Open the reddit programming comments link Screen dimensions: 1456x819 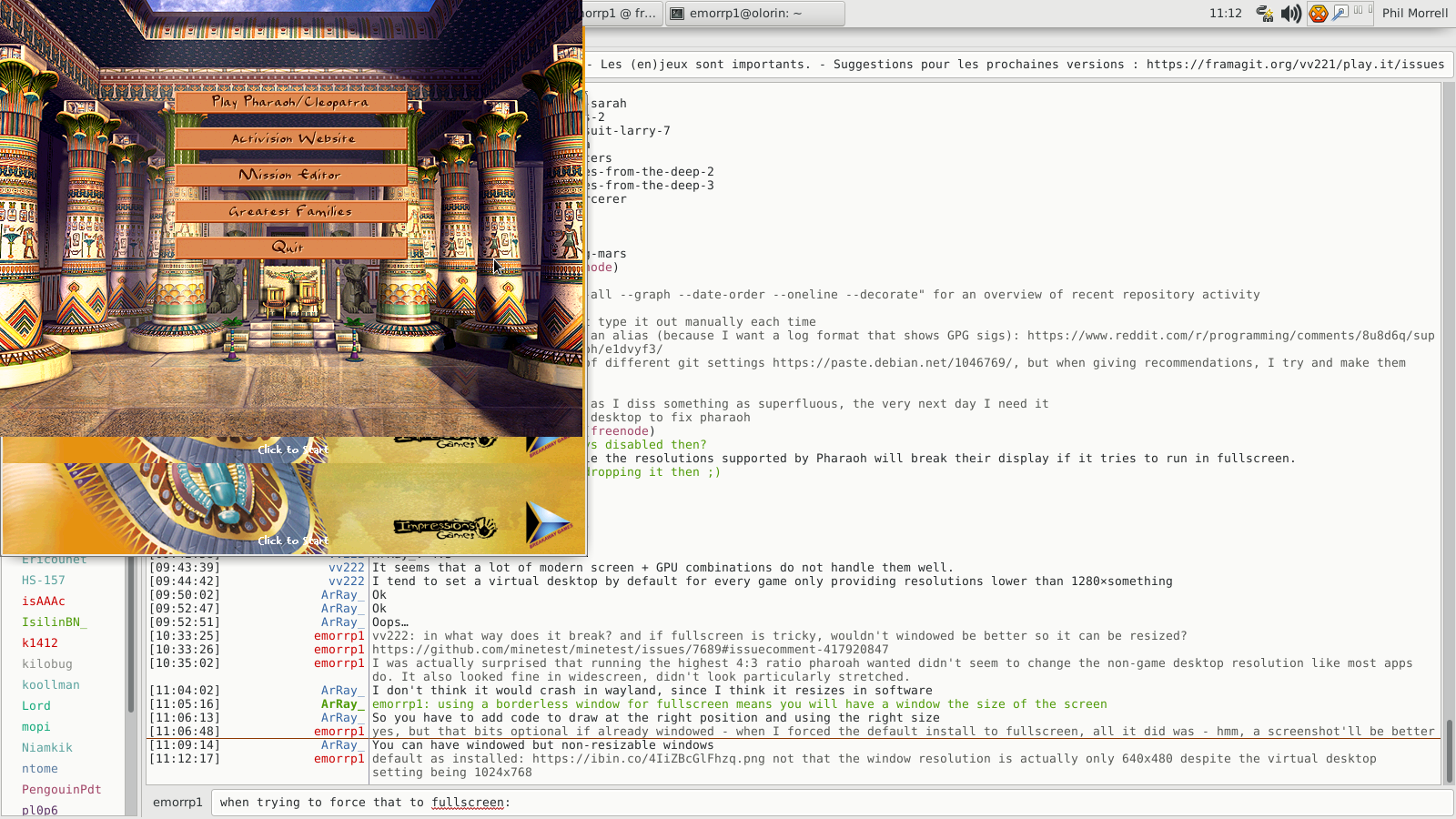[1231, 336]
